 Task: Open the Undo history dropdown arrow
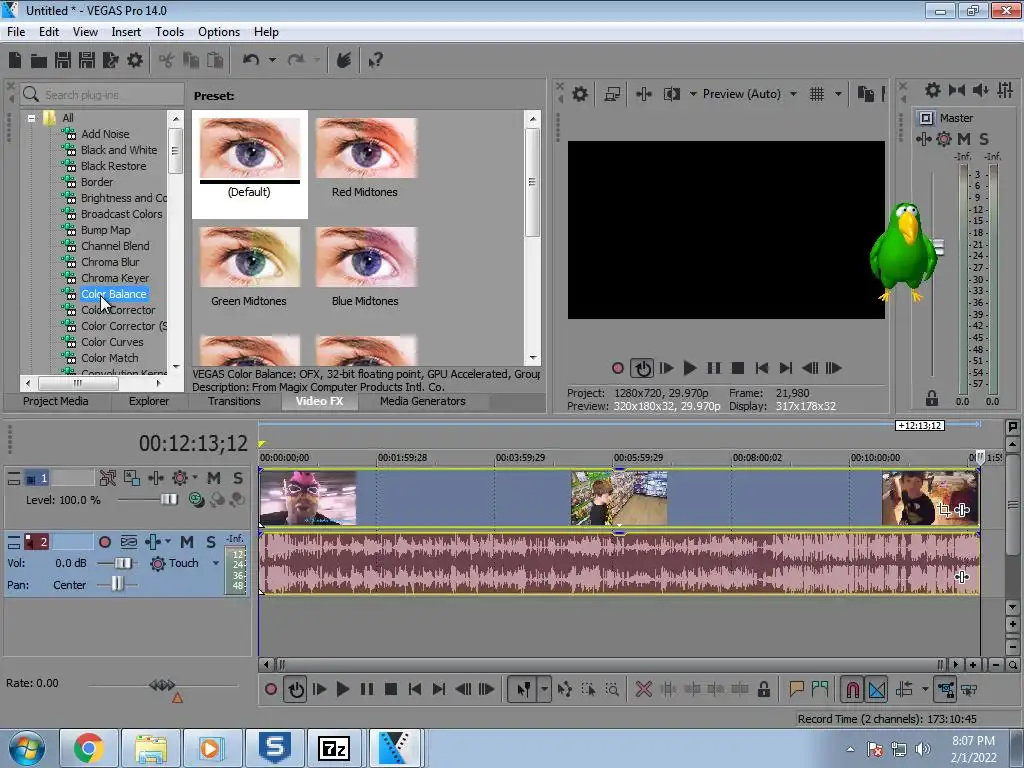[x=272, y=60]
